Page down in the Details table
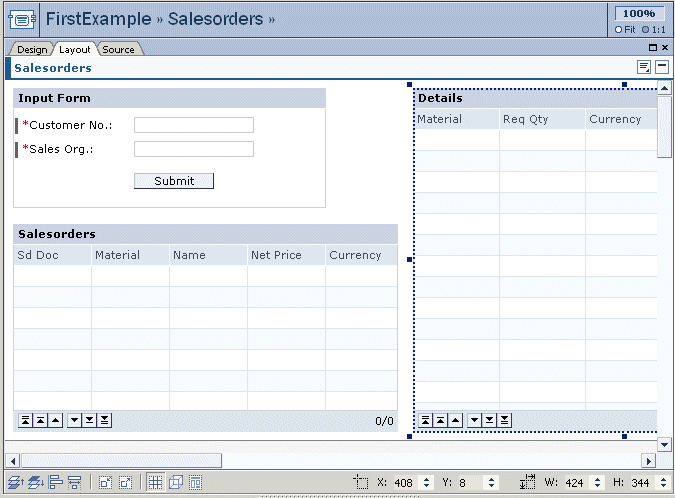The height and width of the screenshot is (498, 675). tap(489, 420)
